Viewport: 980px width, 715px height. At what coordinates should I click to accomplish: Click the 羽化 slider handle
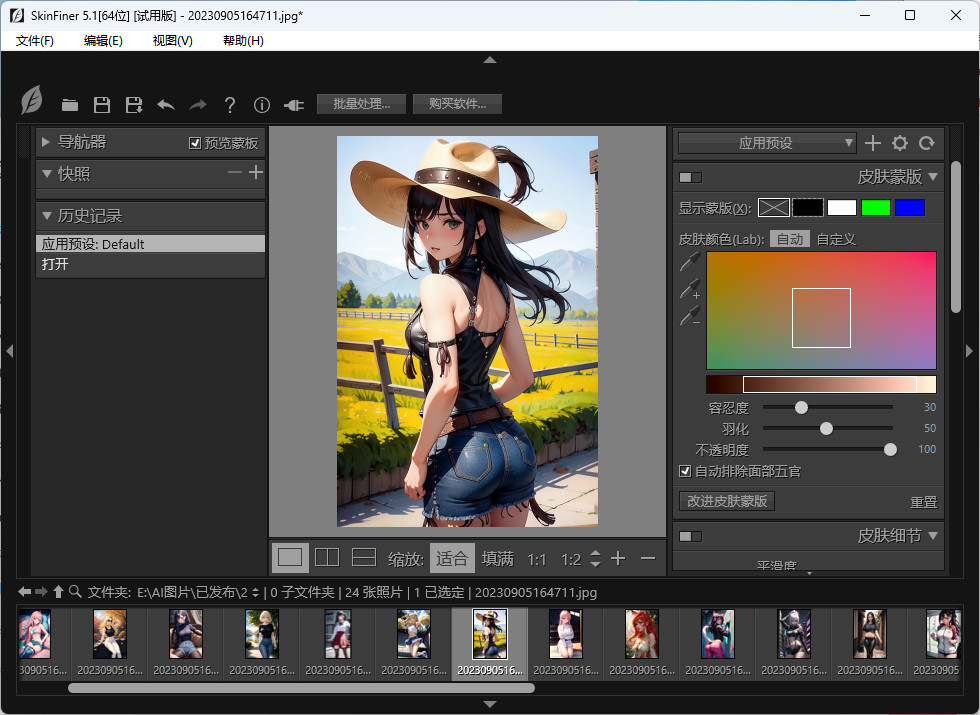click(826, 429)
